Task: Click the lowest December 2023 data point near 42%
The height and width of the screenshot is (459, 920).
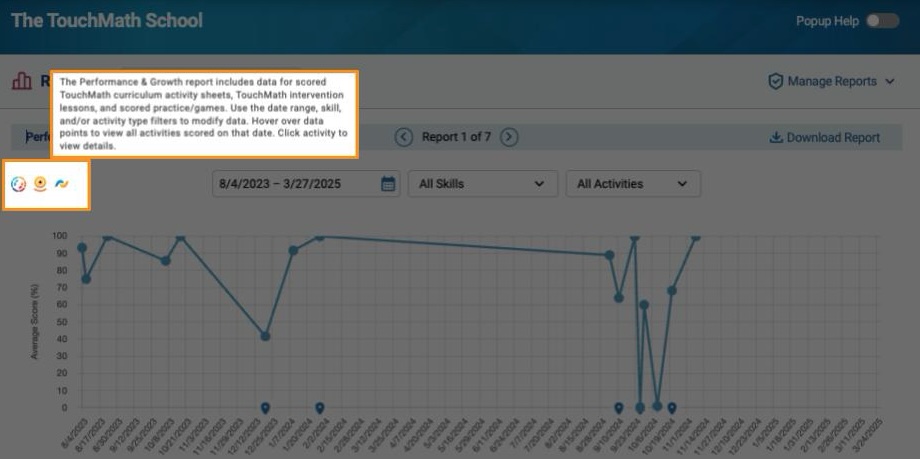Action: (265, 336)
